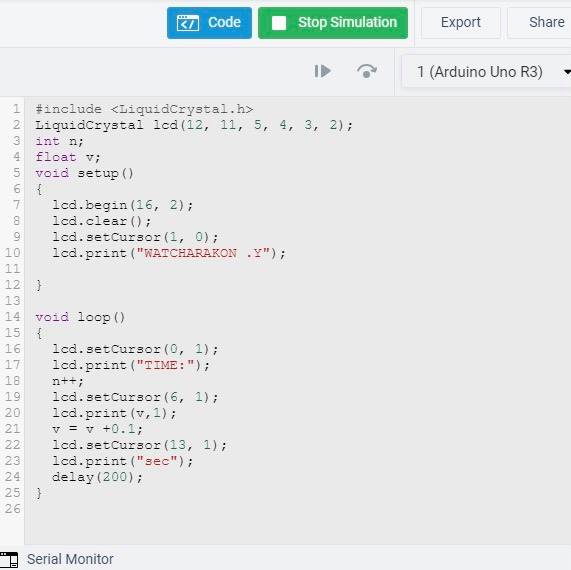Open the Arduino Uno R3 board dropdown
Viewport: 571px width, 570px height.
pyautogui.click(x=487, y=72)
